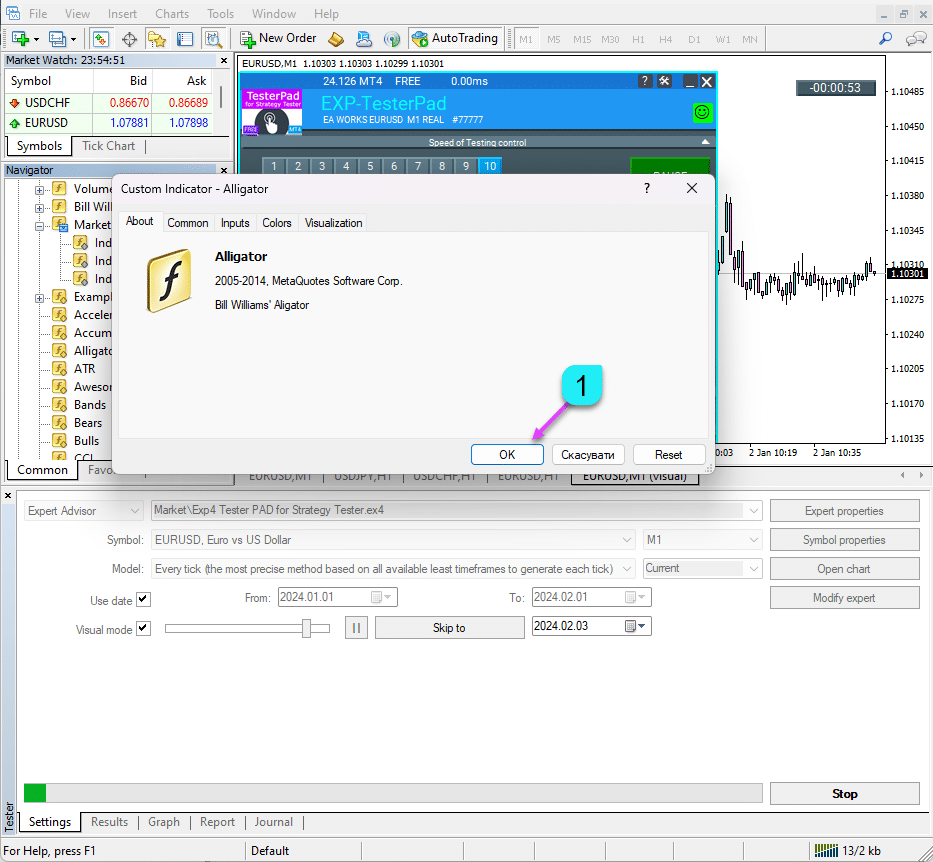This screenshot has width=933, height=862.
Task: Adjust the visual mode speed slider
Action: 308,628
